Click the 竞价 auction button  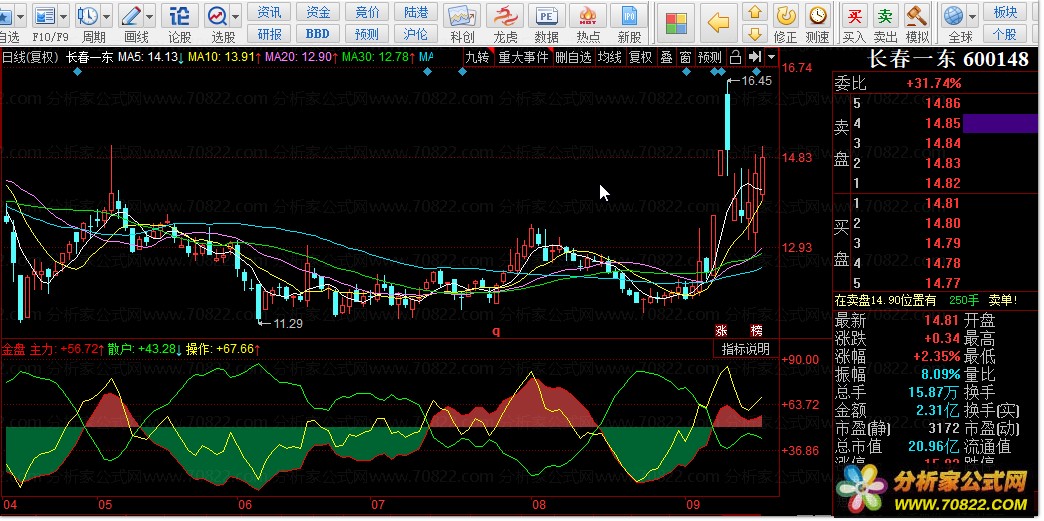pyautogui.click(x=367, y=12)
